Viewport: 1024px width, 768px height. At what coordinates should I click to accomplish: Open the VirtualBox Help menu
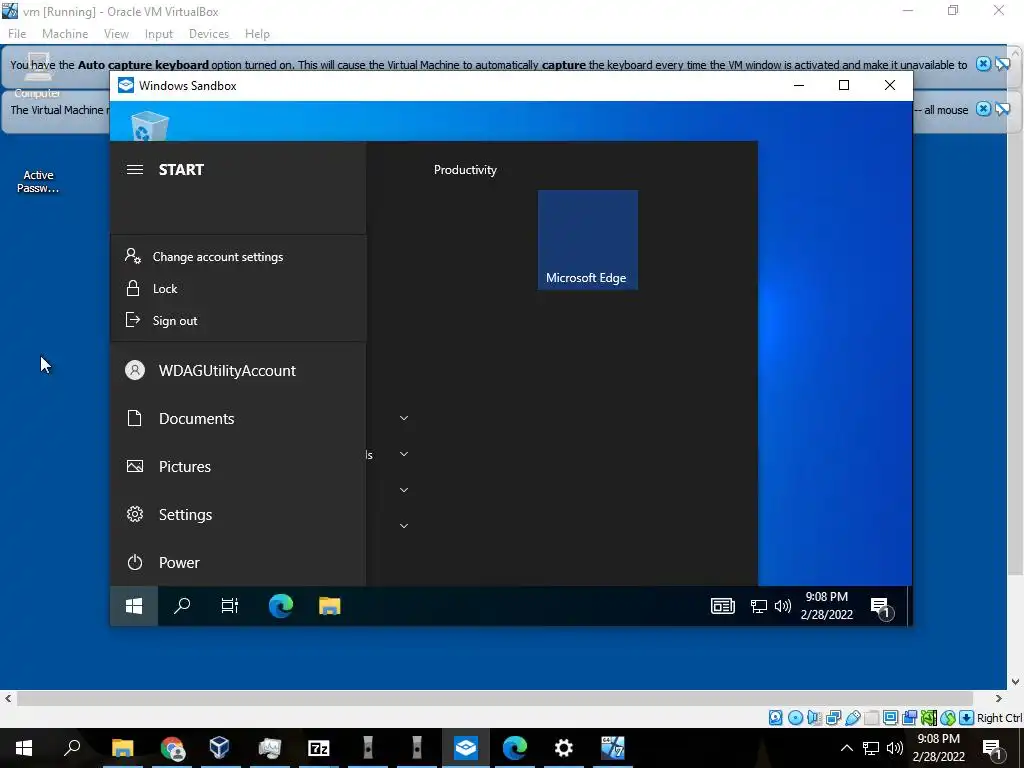click(257, 34)
